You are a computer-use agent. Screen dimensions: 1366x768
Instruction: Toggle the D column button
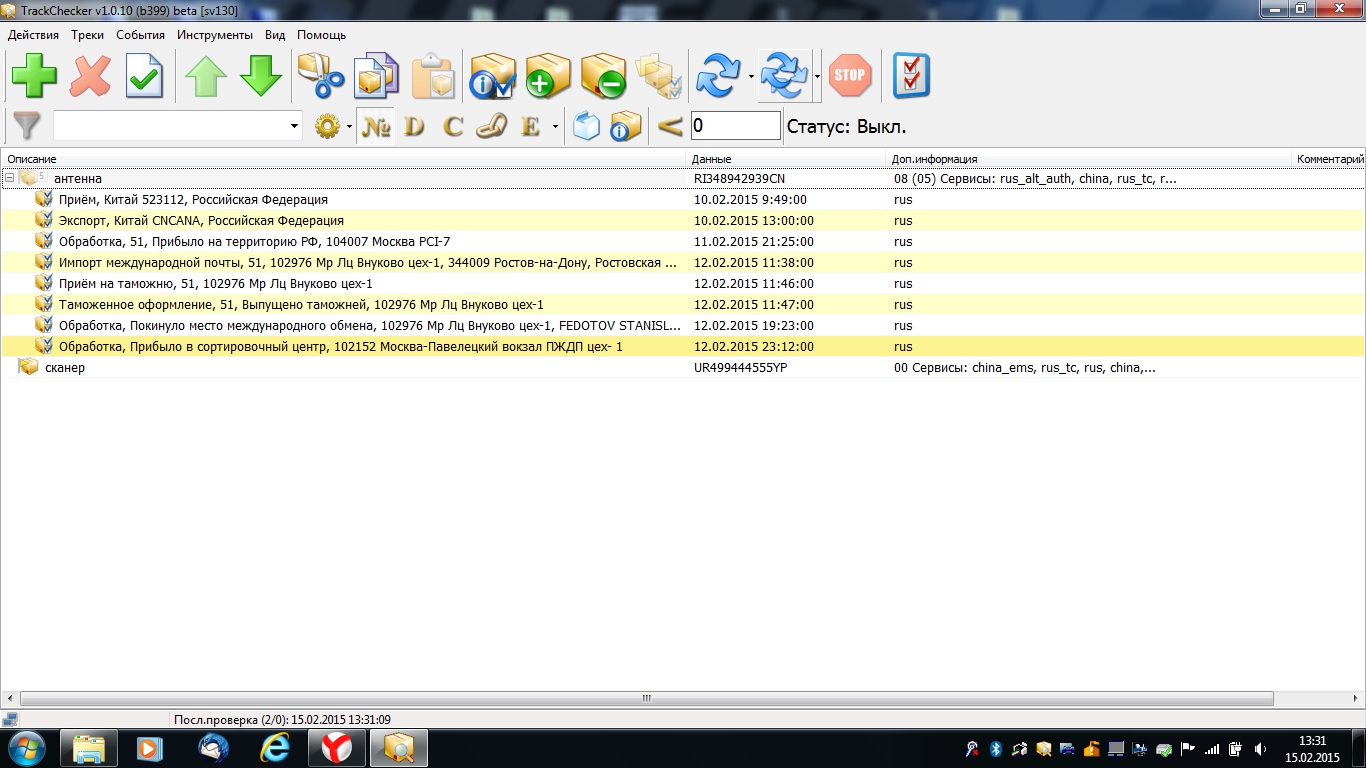414,126
